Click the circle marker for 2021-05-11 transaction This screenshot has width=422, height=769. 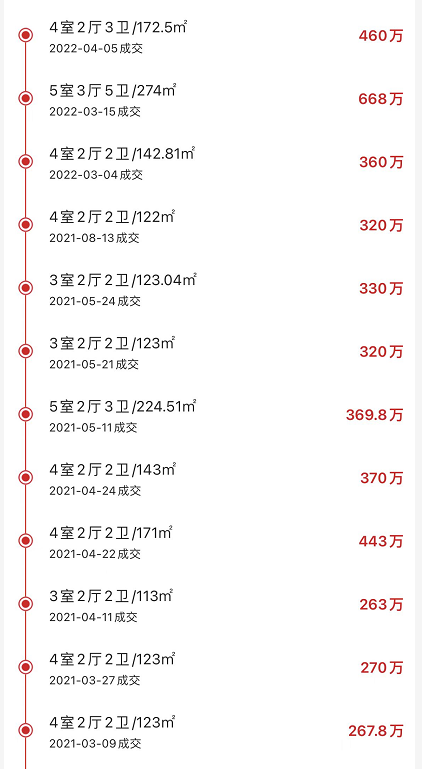(26, 414)
